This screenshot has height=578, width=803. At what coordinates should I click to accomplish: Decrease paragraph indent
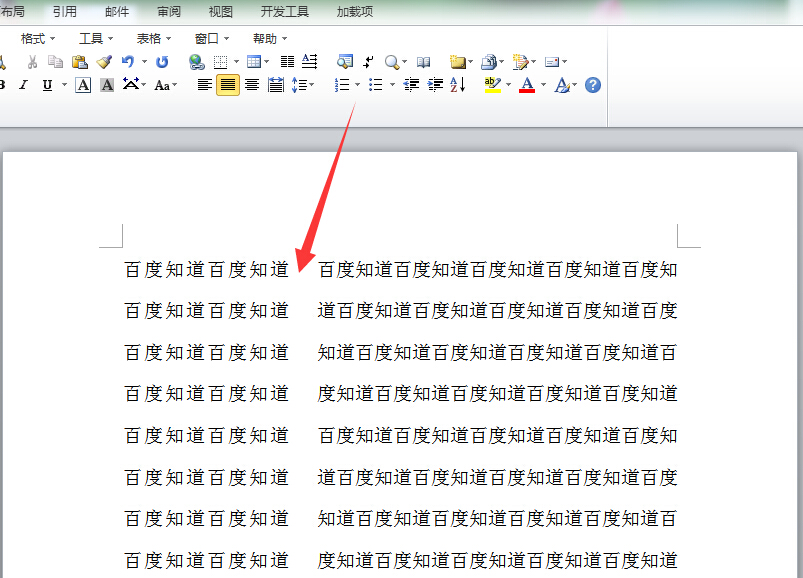(412, 85)
